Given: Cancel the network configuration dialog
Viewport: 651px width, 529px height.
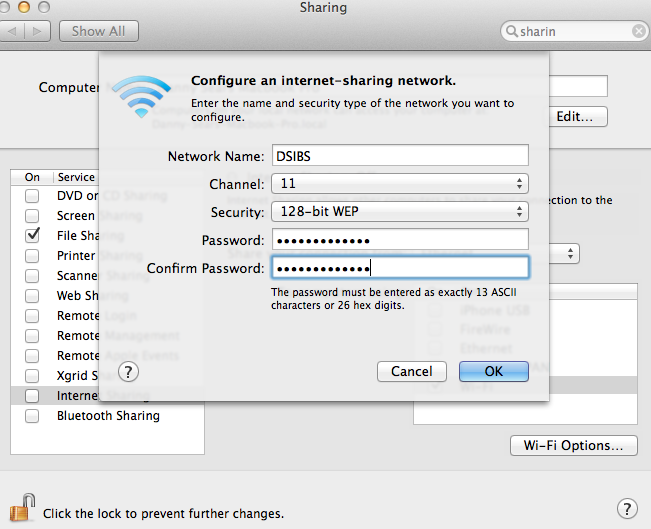Looking at the screenshot, I should 412,371.
